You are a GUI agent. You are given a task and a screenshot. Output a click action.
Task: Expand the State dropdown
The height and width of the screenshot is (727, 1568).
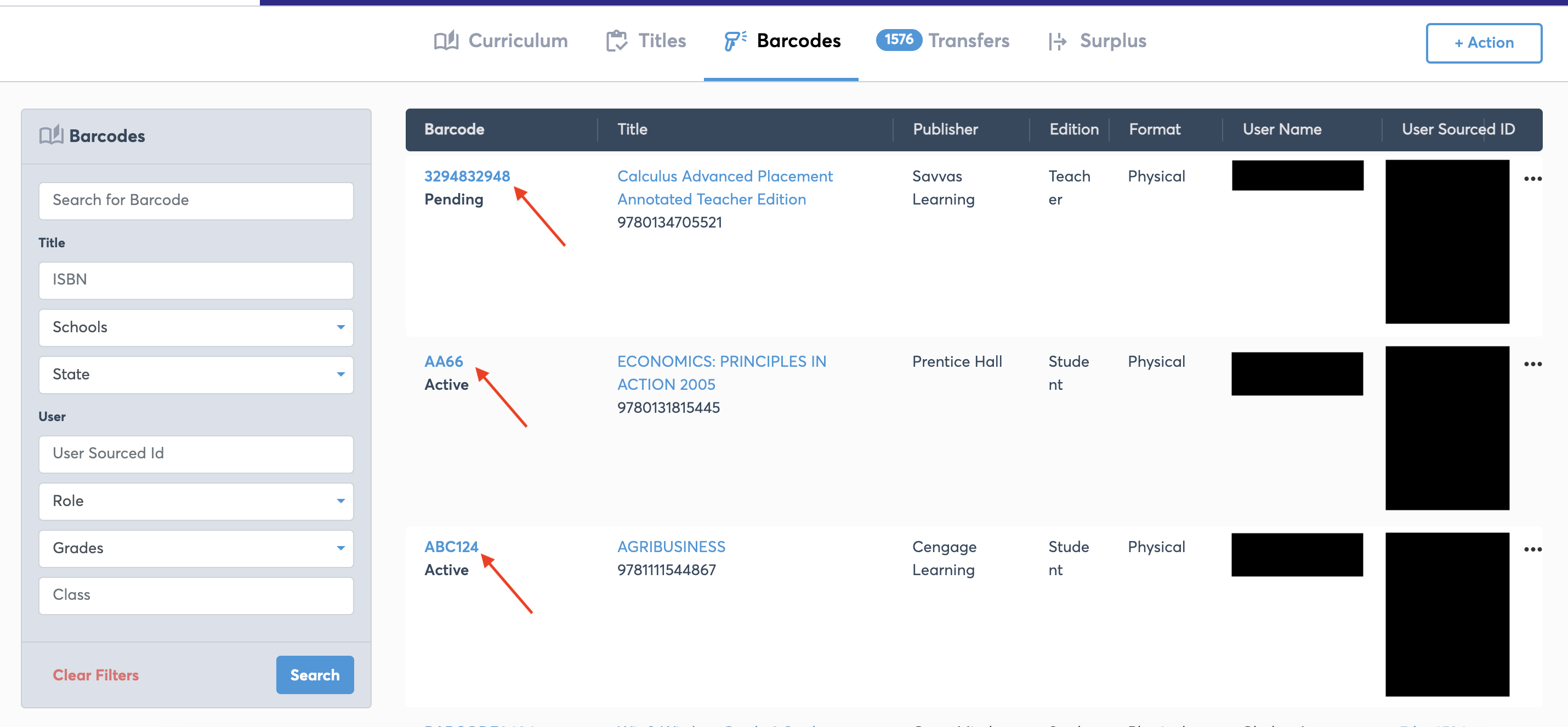[196, 374]
